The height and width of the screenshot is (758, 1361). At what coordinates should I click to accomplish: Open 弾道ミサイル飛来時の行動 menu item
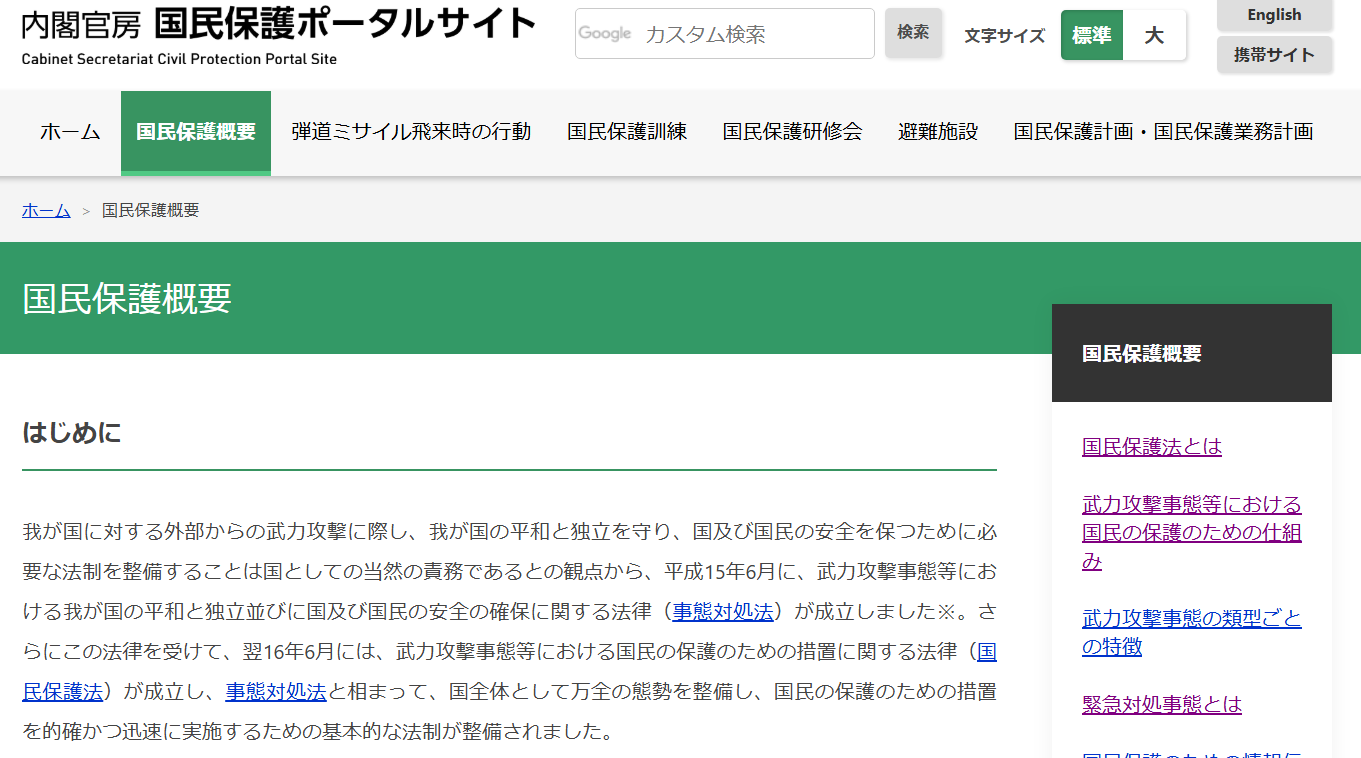411,132
